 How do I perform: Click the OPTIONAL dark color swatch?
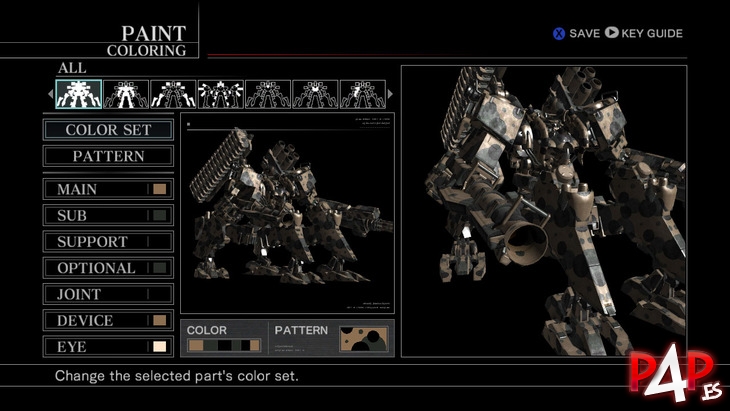pos(160,268)
